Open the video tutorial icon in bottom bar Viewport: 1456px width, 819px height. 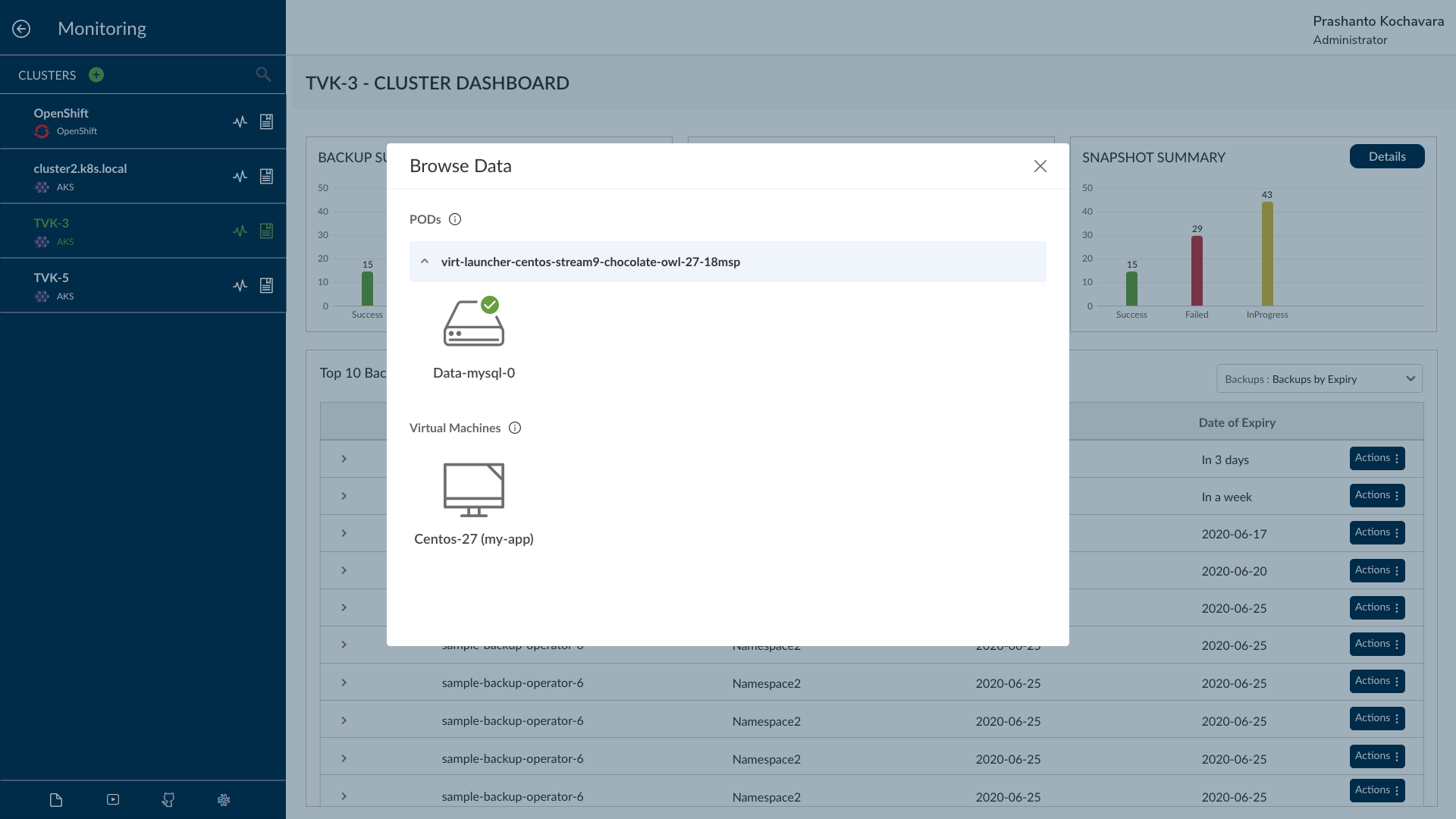pyautogui.click(x=113, y=800)
